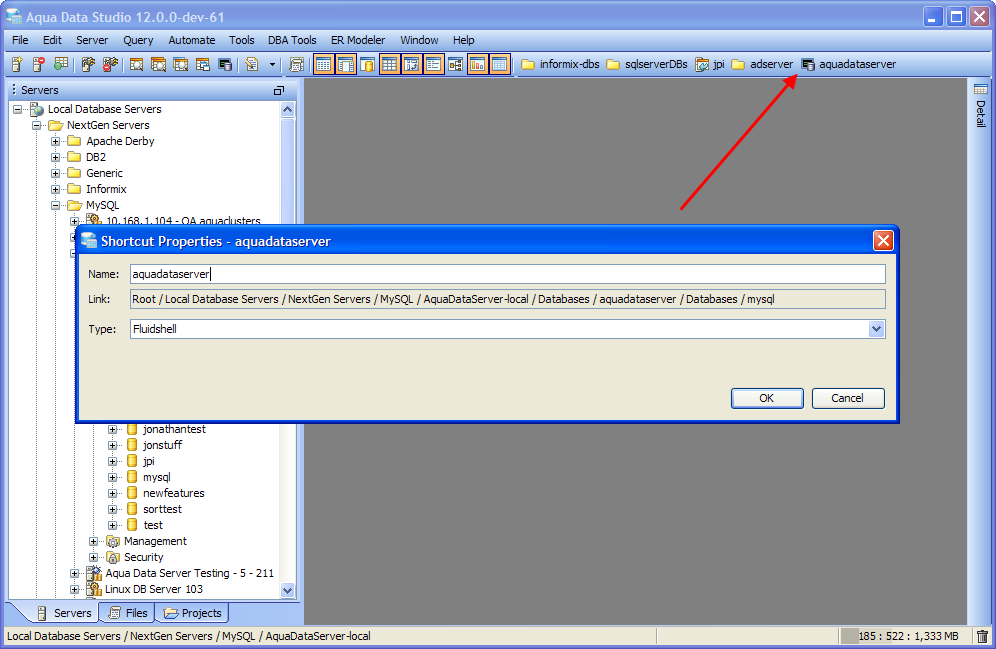The height and width of the screenshot is (649, 996).
Task: Toggle the window-with-side-panel view button
Action: 345,64
